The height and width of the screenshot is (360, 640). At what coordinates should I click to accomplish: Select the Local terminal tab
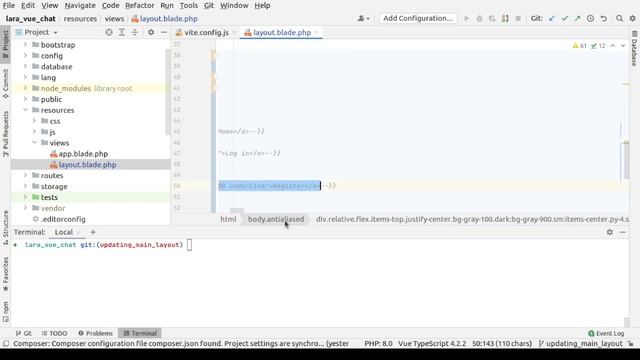coord(64,232)
